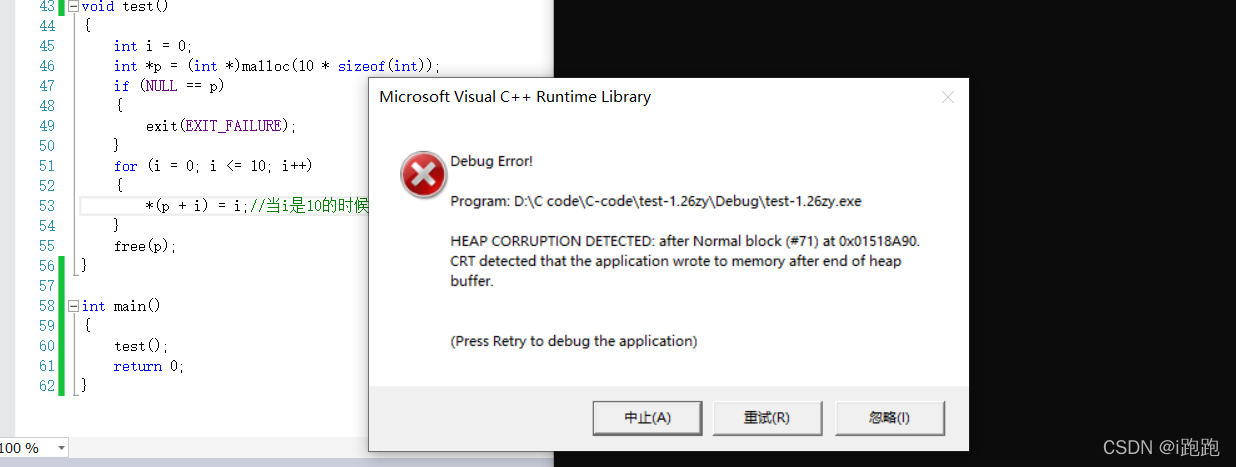Click line number 53 in the gutter
1236x467 pixels.
coord(47,206)
